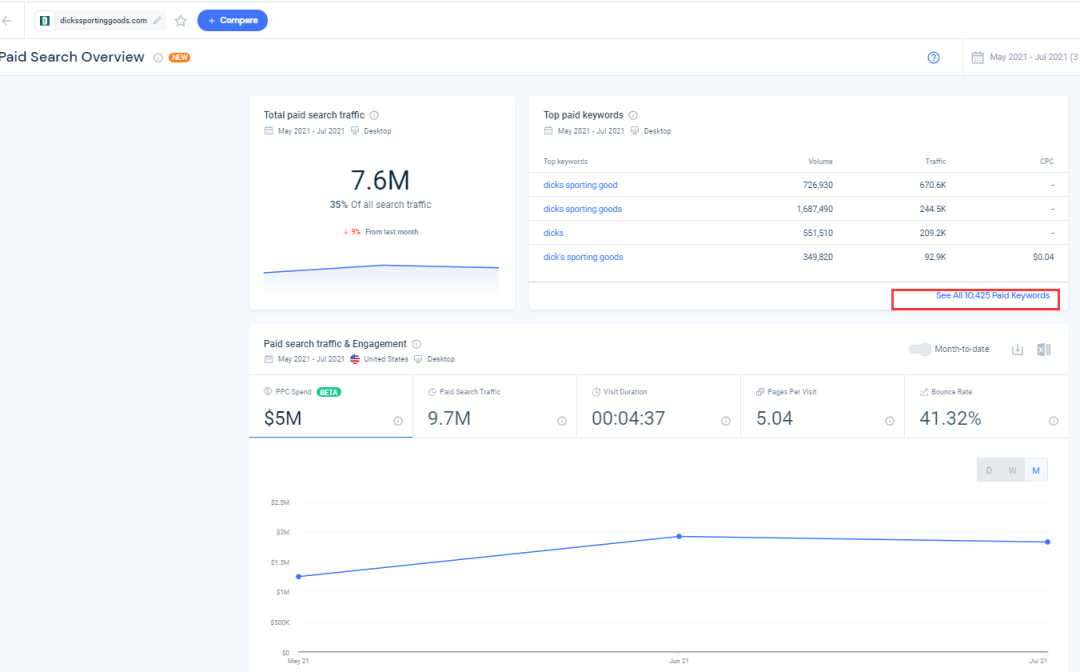The width and height of the screenshot is (1080, 672).
Task: Star the website as favorite
Action: [x=181, y=20]
